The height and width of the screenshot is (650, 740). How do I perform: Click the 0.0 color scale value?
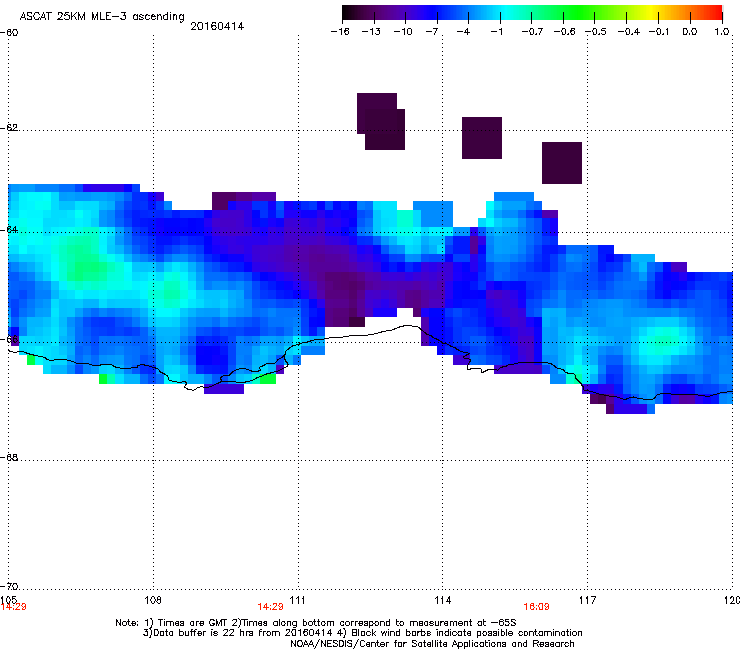click(x=690, y=32)
